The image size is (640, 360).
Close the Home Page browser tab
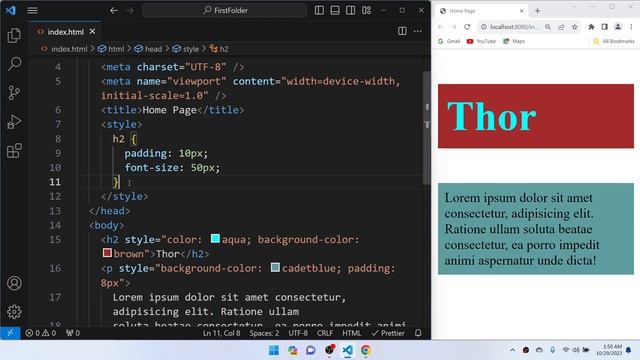click(522, 11)
